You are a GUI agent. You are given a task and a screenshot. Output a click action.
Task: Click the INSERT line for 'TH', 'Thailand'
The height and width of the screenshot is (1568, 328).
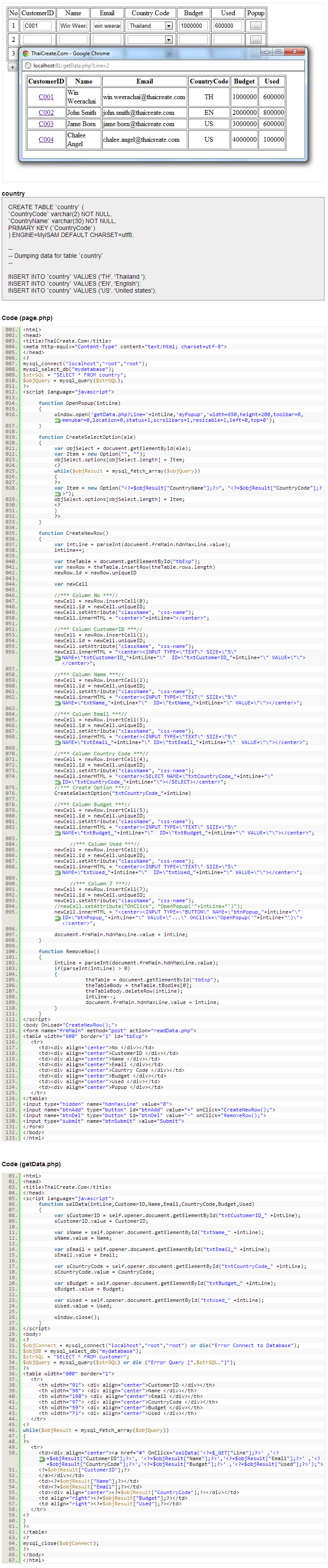(77, 277)
